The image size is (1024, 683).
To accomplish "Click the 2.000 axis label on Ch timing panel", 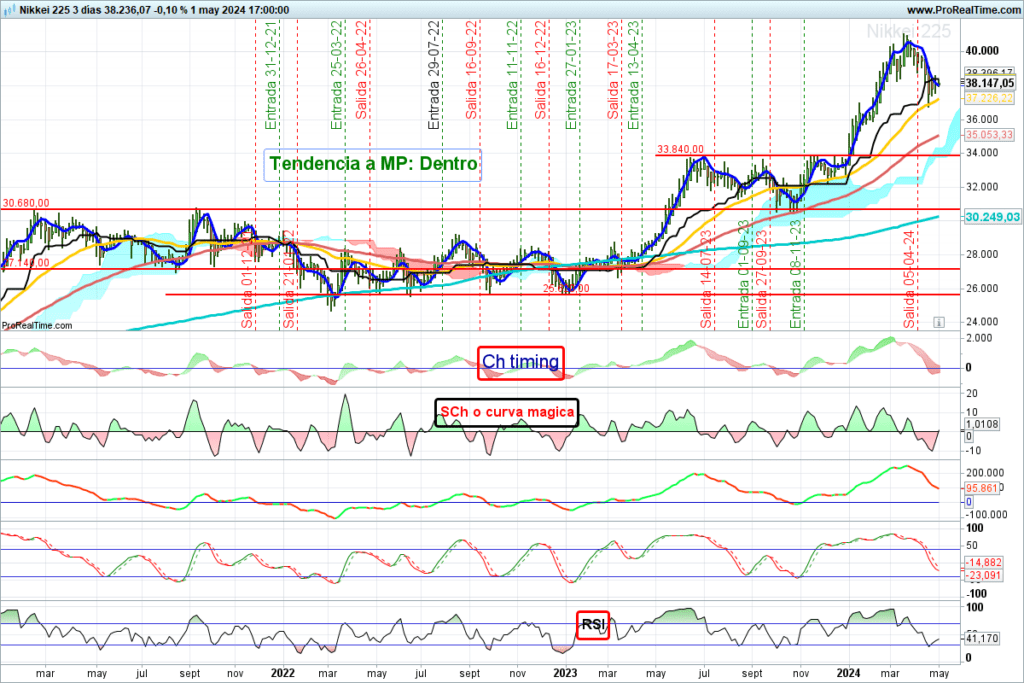I will click(978, 338).
